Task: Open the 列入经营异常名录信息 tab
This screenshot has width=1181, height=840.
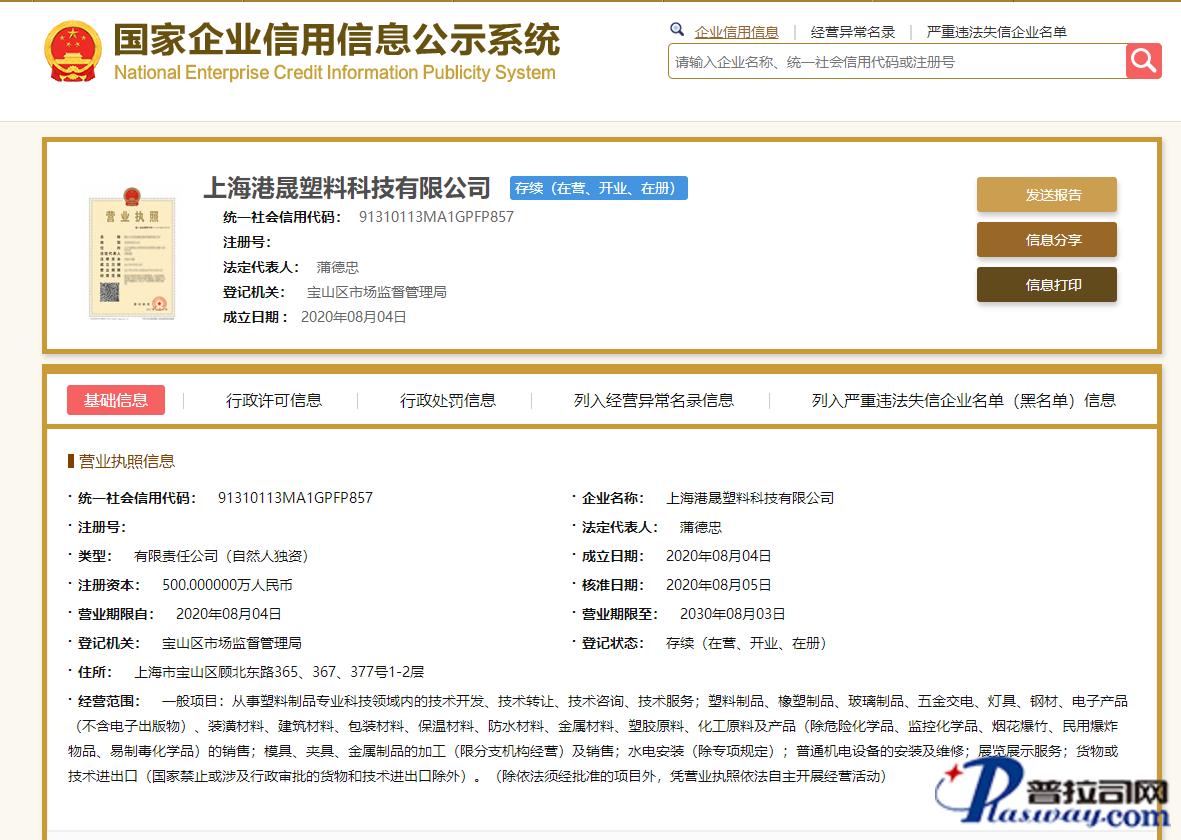Action: (653, 400)
